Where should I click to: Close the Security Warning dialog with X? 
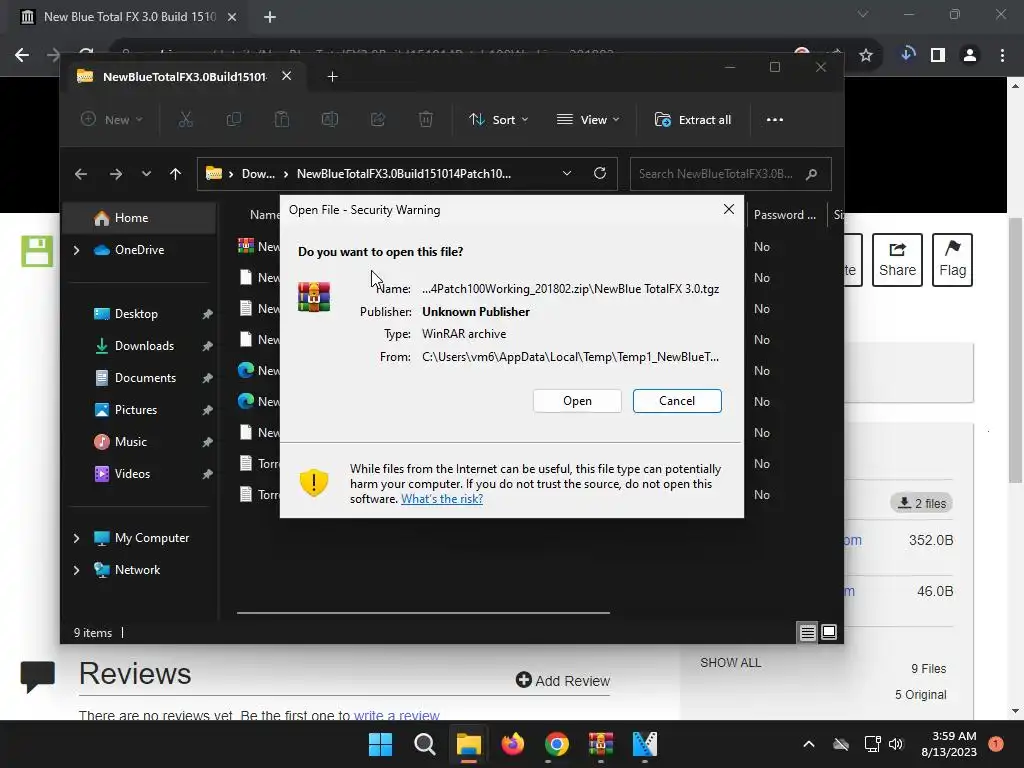(729, 209)
